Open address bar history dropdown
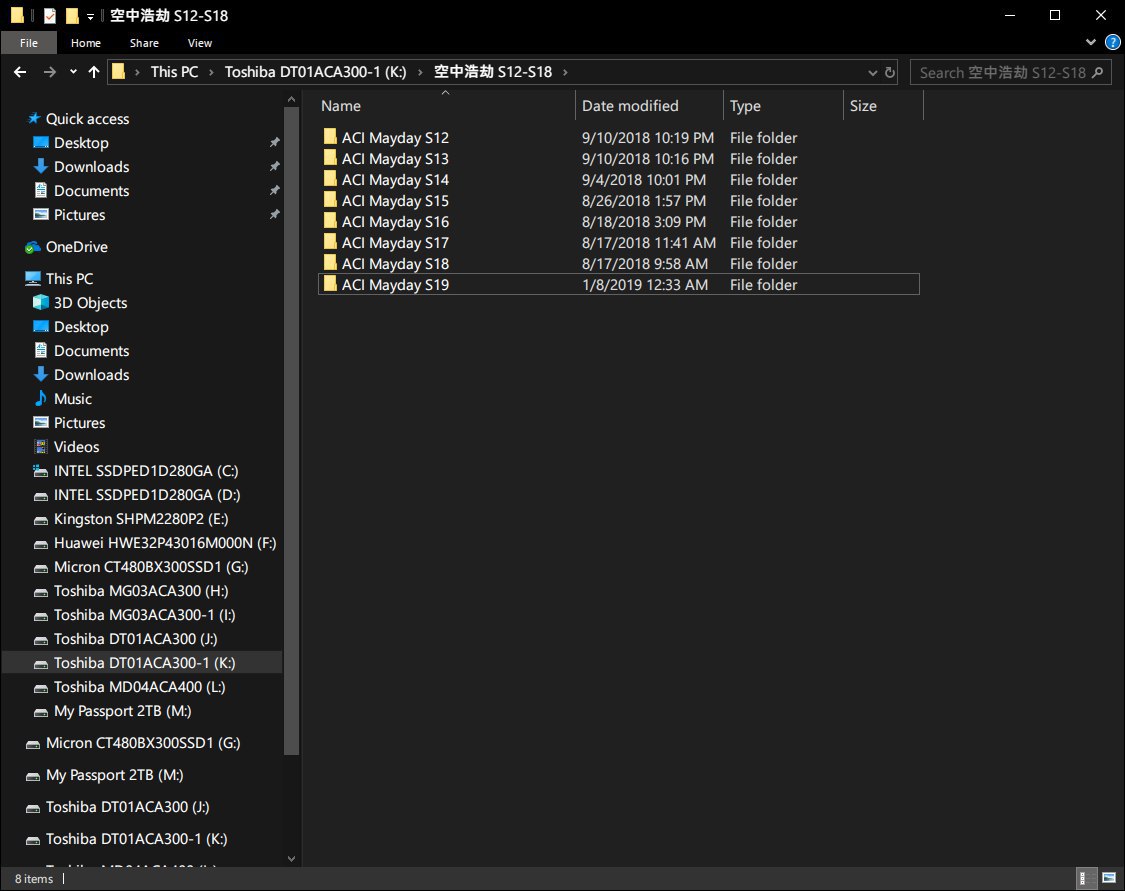The width and height of the screenshot is (1125, 891). click(868, 72)
